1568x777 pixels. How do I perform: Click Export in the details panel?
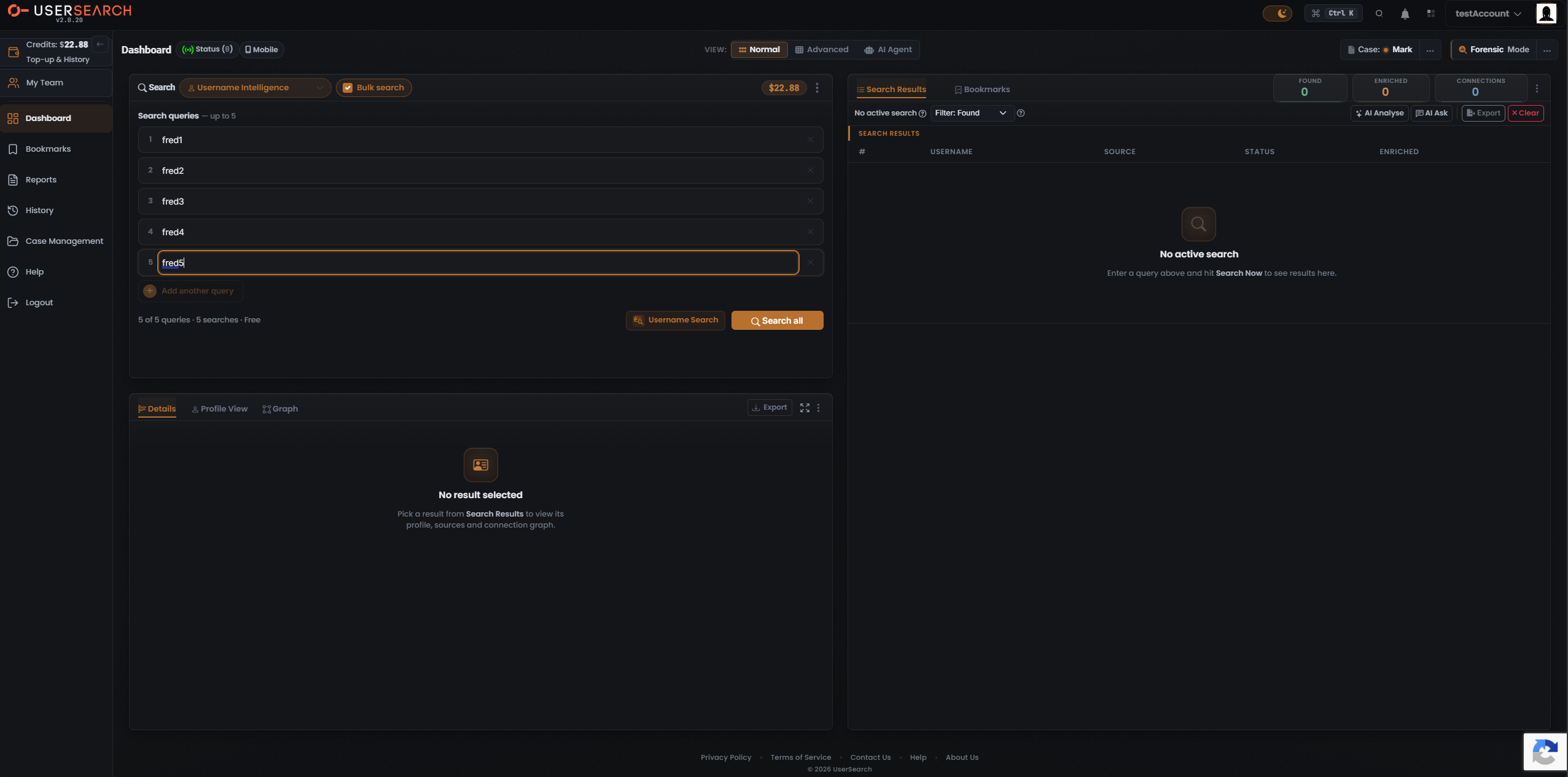pos(770,407)
